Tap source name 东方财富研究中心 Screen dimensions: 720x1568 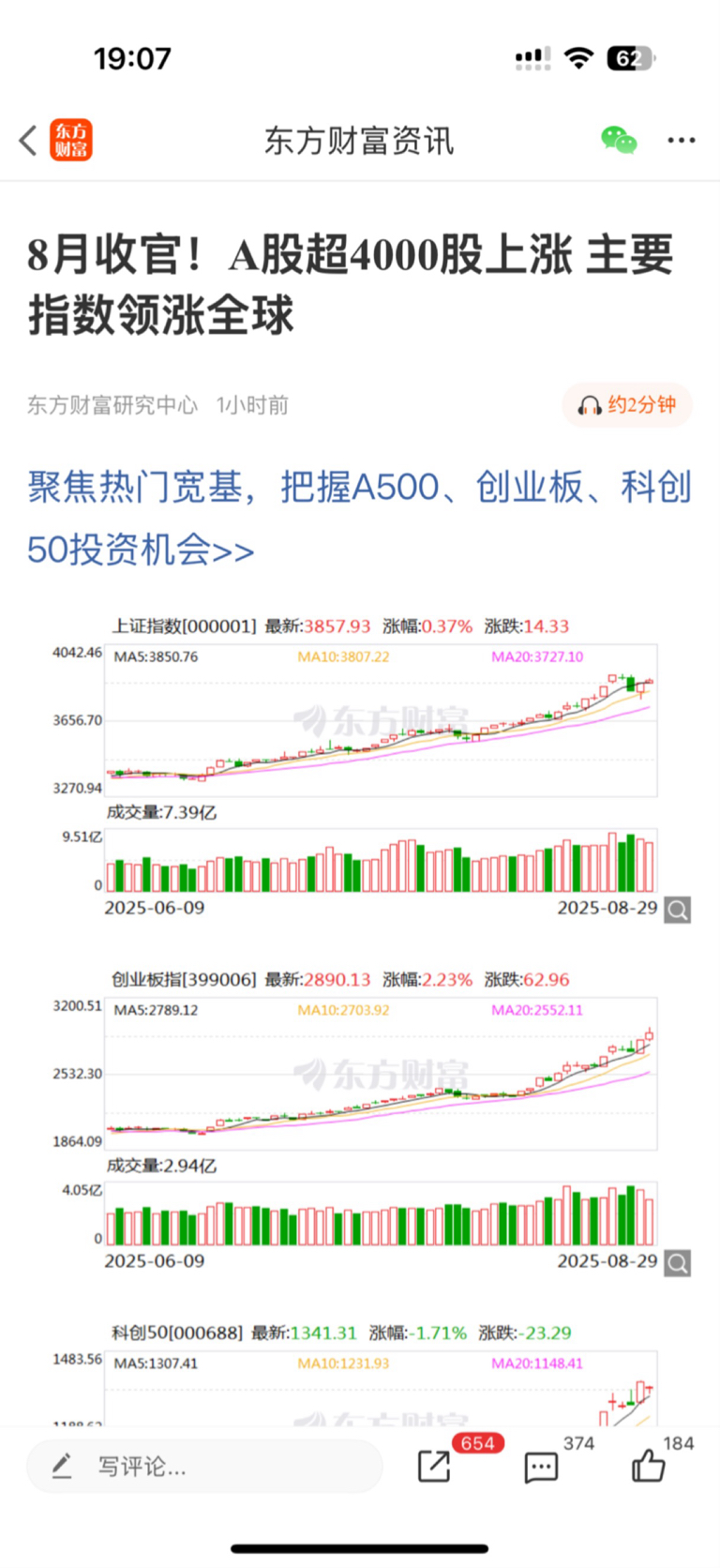click(112, 405)
